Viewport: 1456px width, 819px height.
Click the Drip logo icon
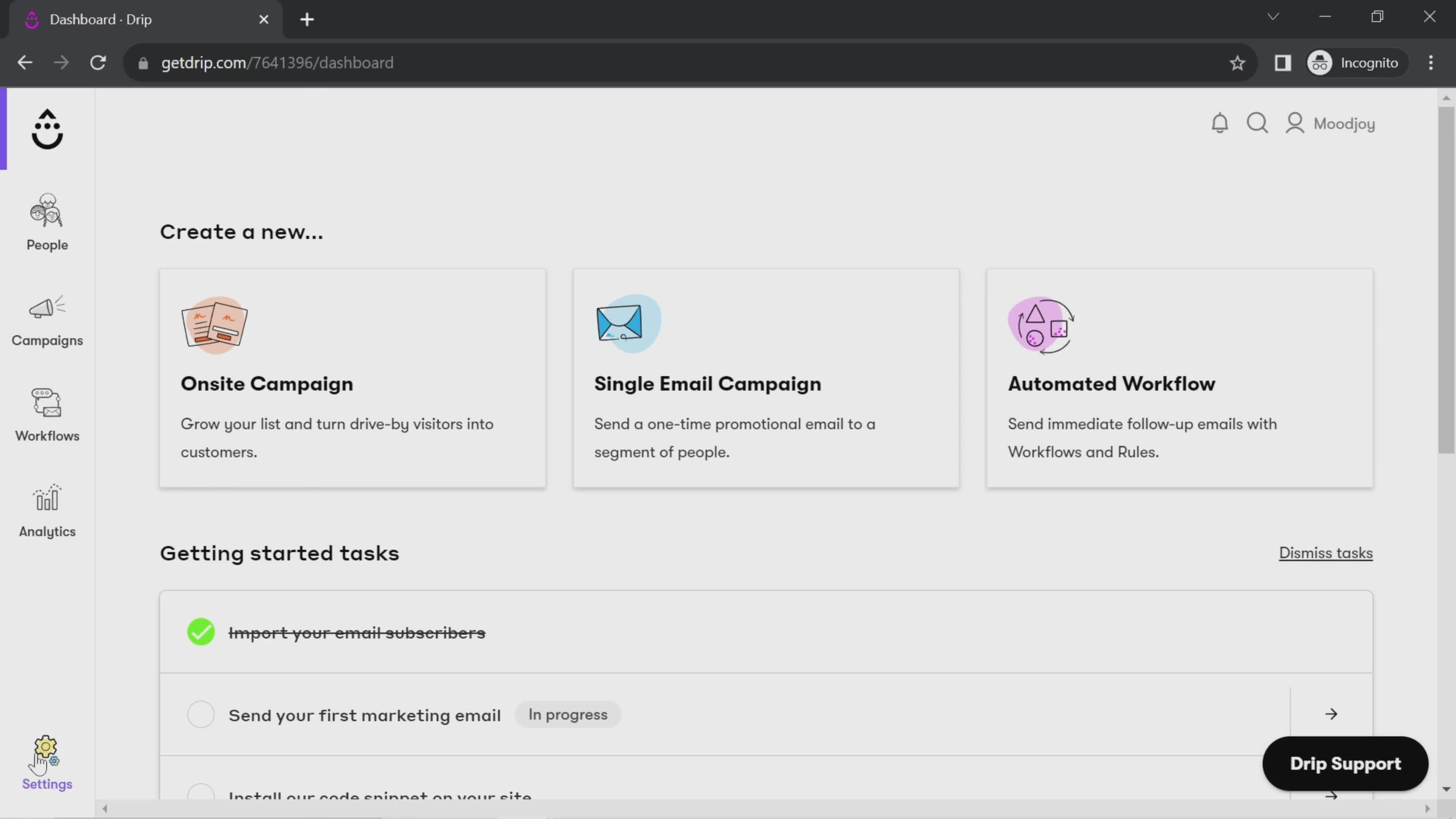47,128
